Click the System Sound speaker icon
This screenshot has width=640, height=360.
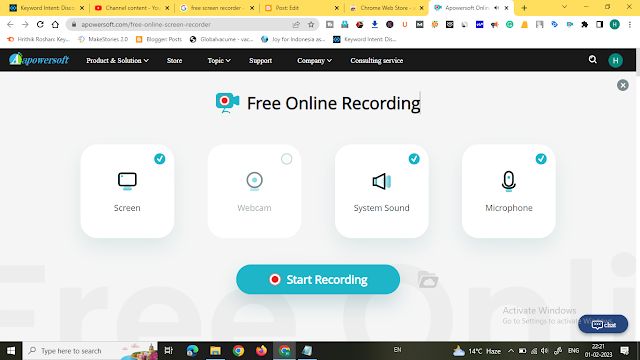[382, 181]
